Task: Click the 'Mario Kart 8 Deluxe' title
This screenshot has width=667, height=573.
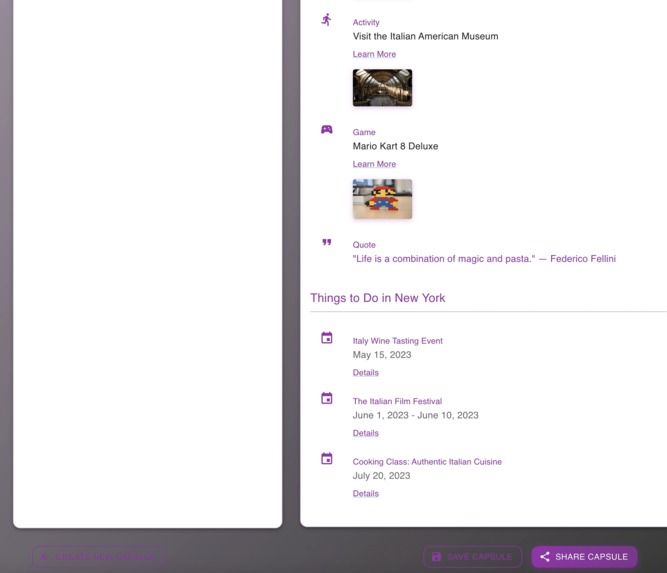Action: (395, 146)
